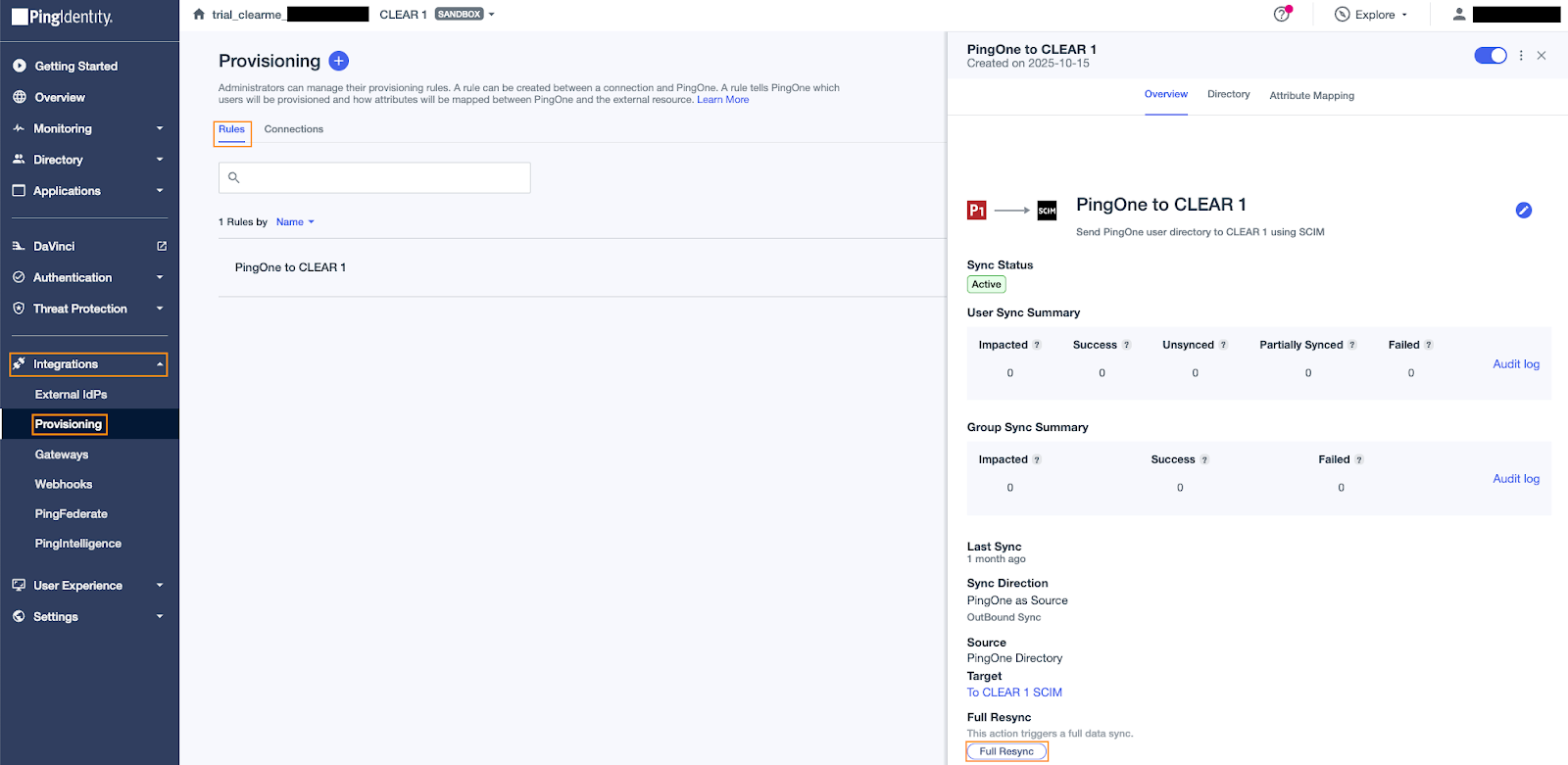Image resolution: width=1568 pixels, height=765 pixels.
Task: Expand the Authentication menu
Action: pos(160,277)
